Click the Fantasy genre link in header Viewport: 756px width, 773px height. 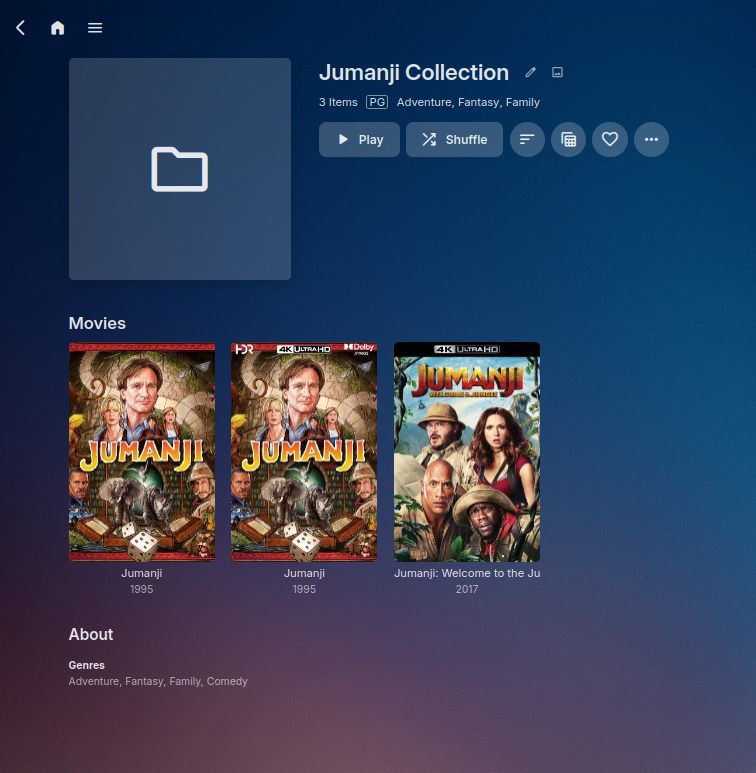[479, 102]
